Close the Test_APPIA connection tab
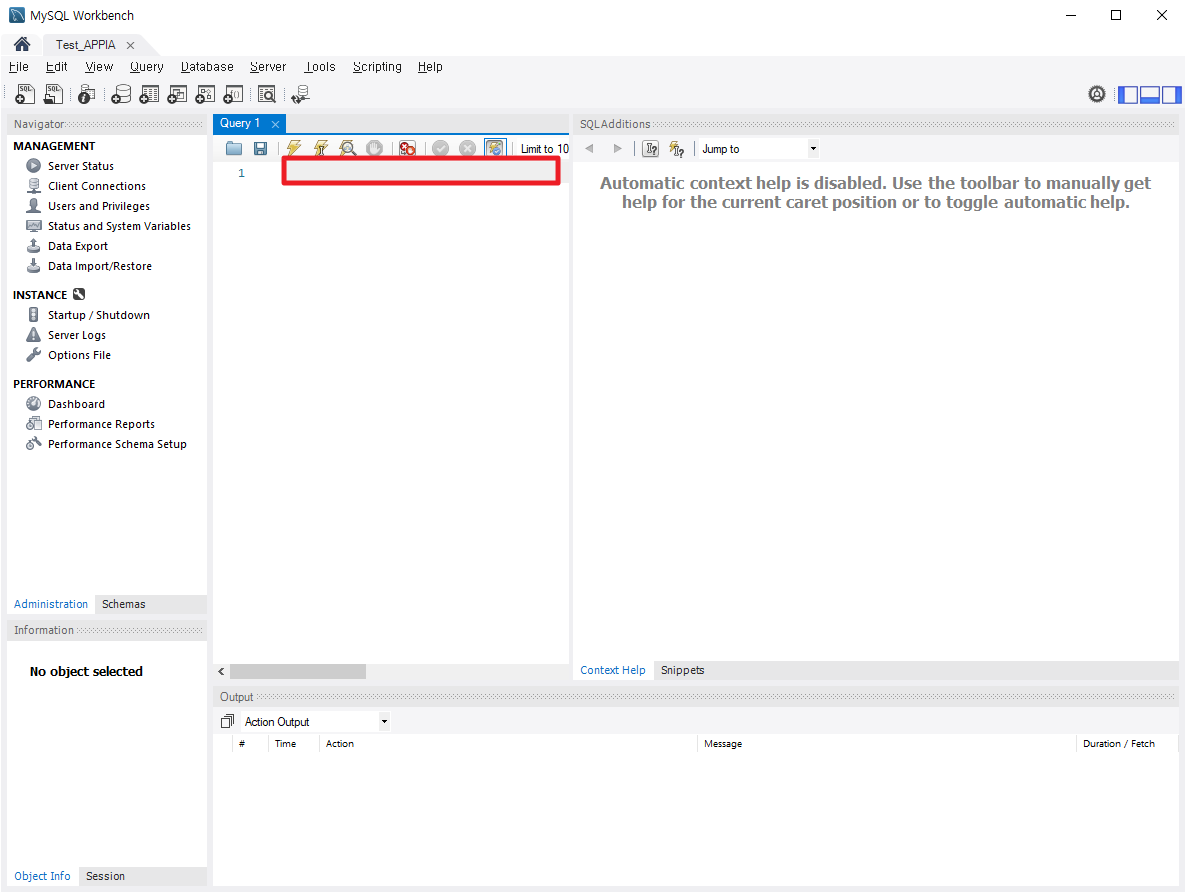 [130, 45]
